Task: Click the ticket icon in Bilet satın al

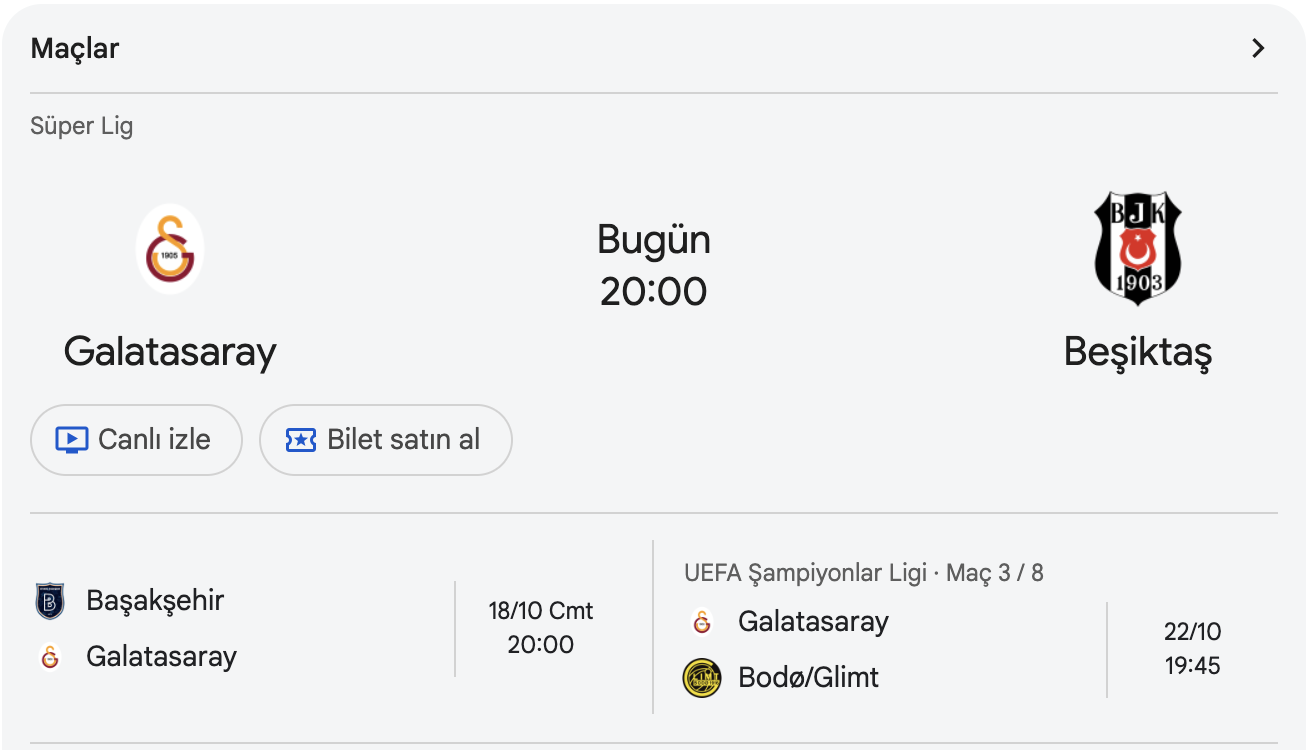Action: click(301, 440)
